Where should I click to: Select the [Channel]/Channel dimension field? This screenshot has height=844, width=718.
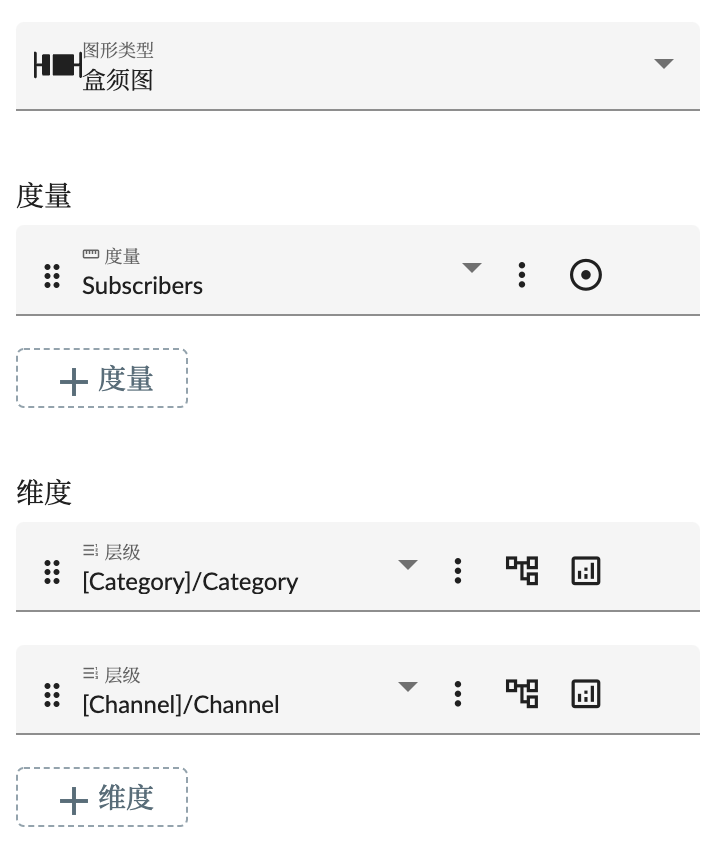[x=181, y=704]
